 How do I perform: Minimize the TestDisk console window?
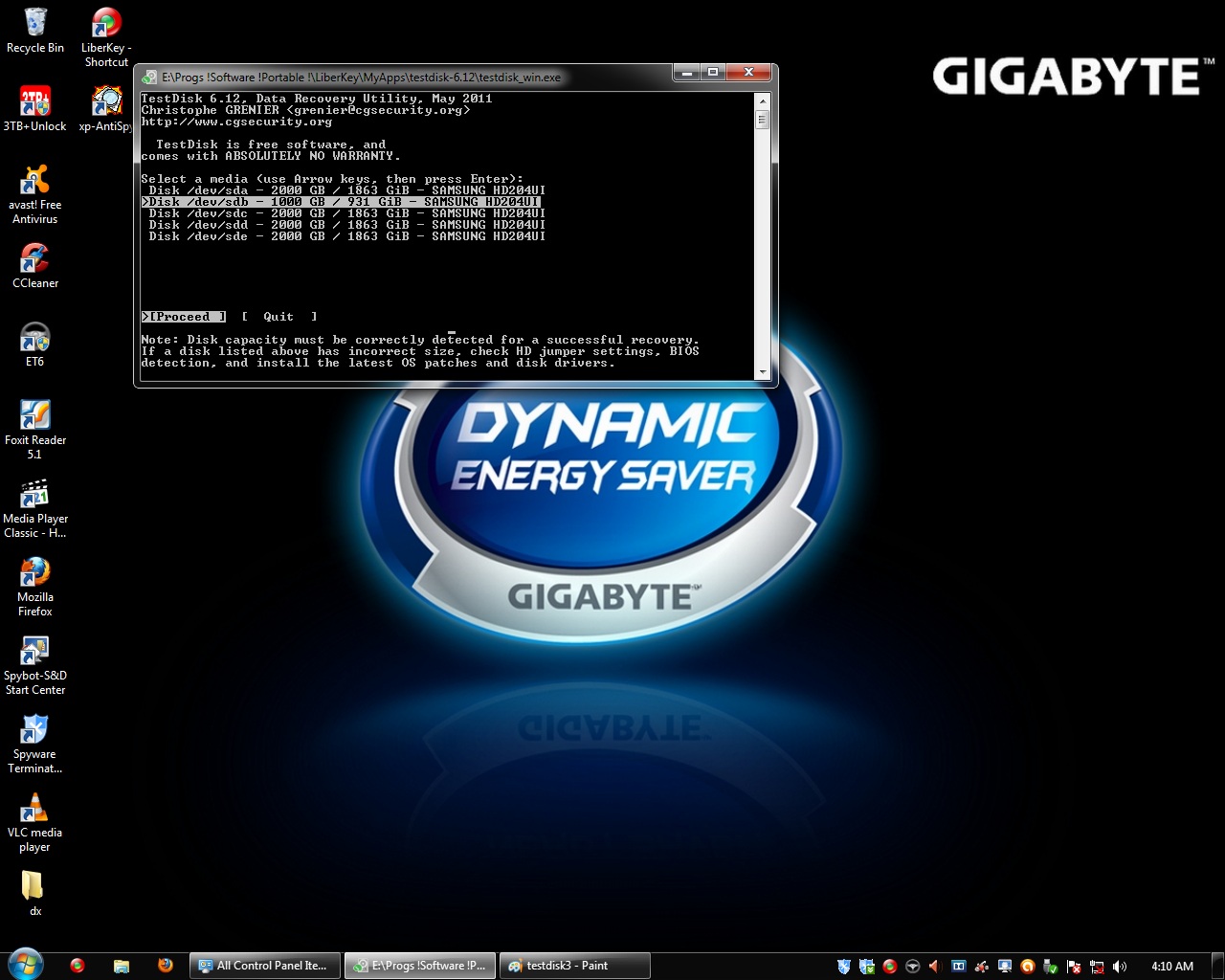click(687, 72)
